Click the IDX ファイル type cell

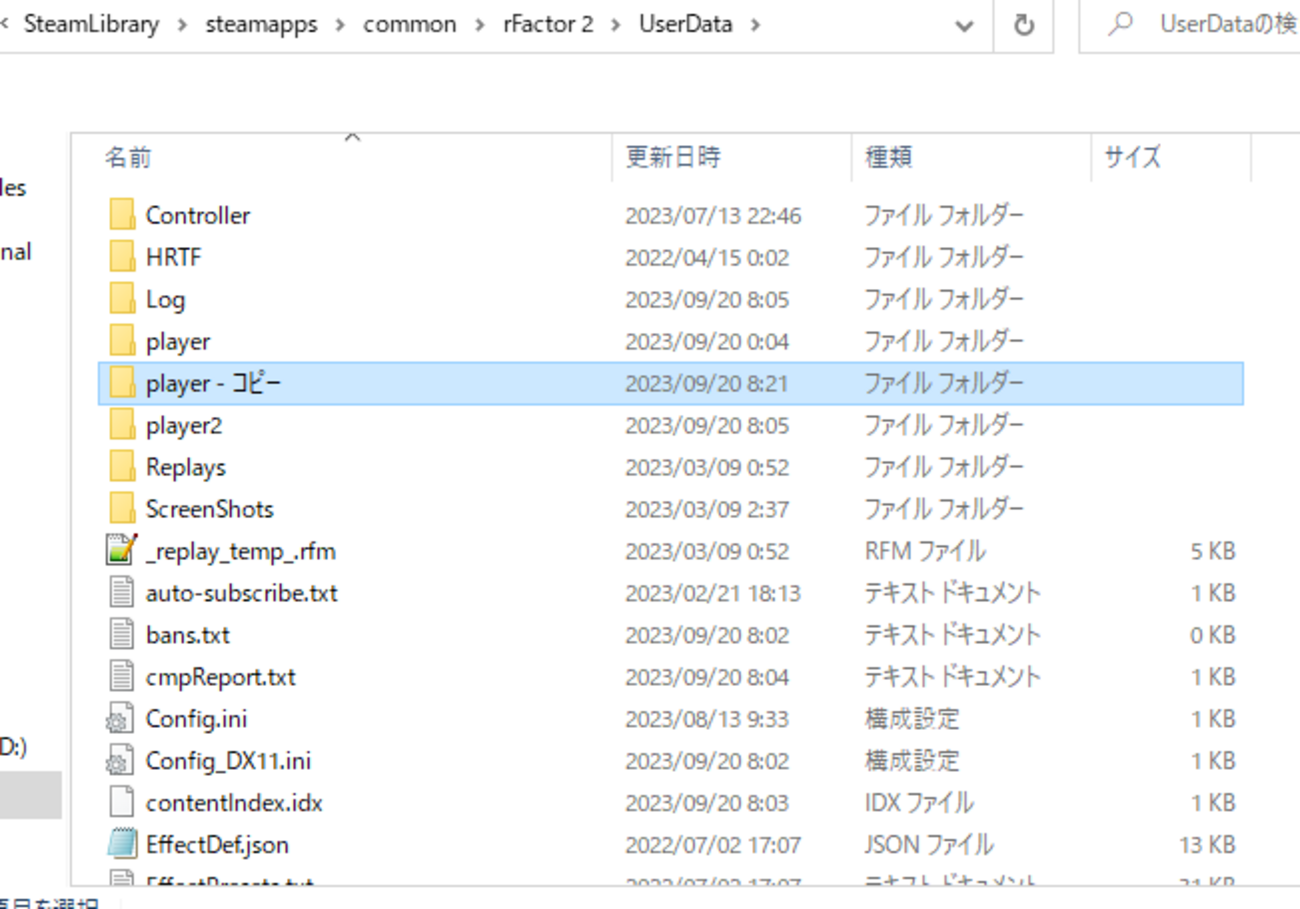tap(919, 804)
